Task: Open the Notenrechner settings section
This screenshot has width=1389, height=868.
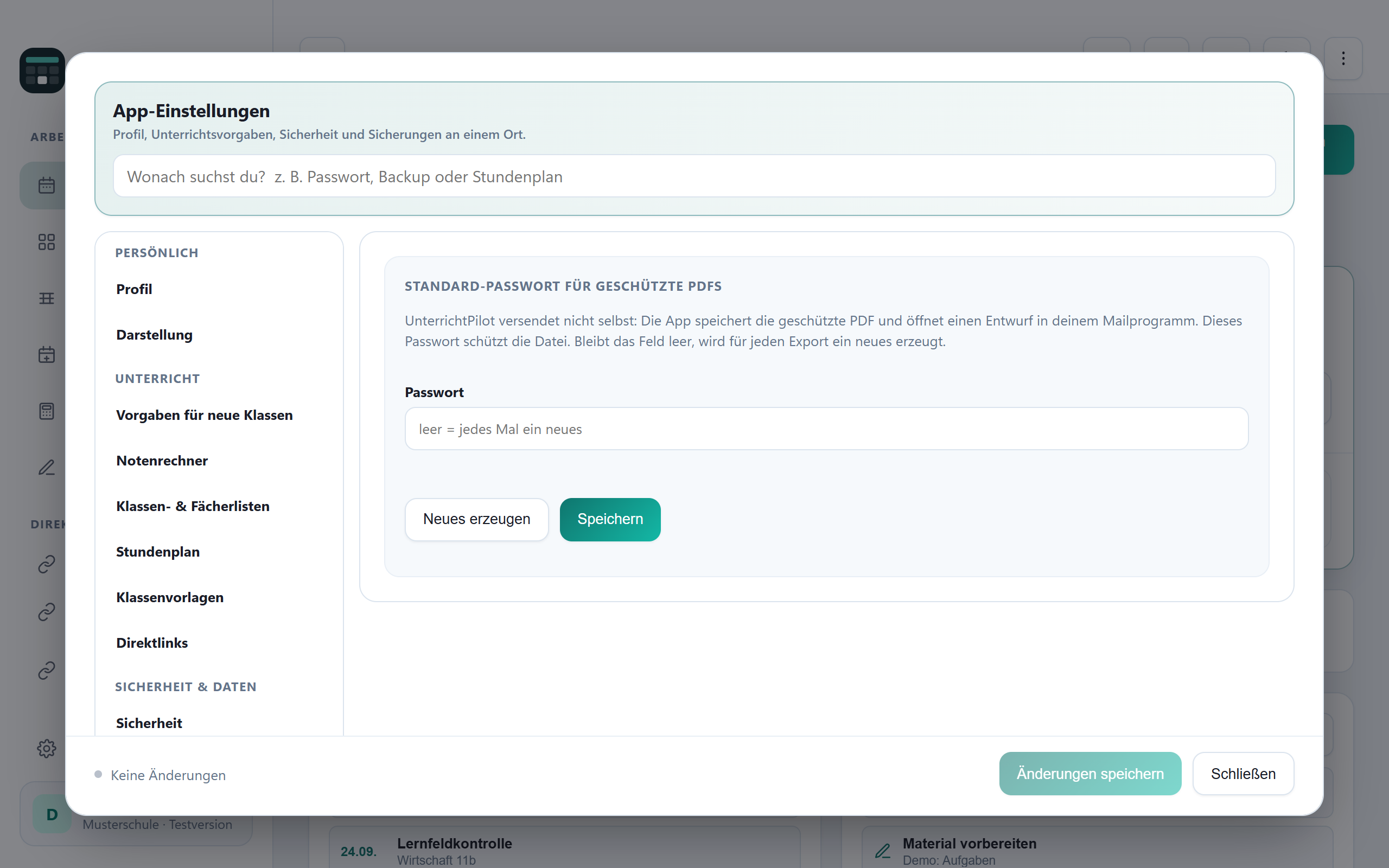Action: point(162,461)
